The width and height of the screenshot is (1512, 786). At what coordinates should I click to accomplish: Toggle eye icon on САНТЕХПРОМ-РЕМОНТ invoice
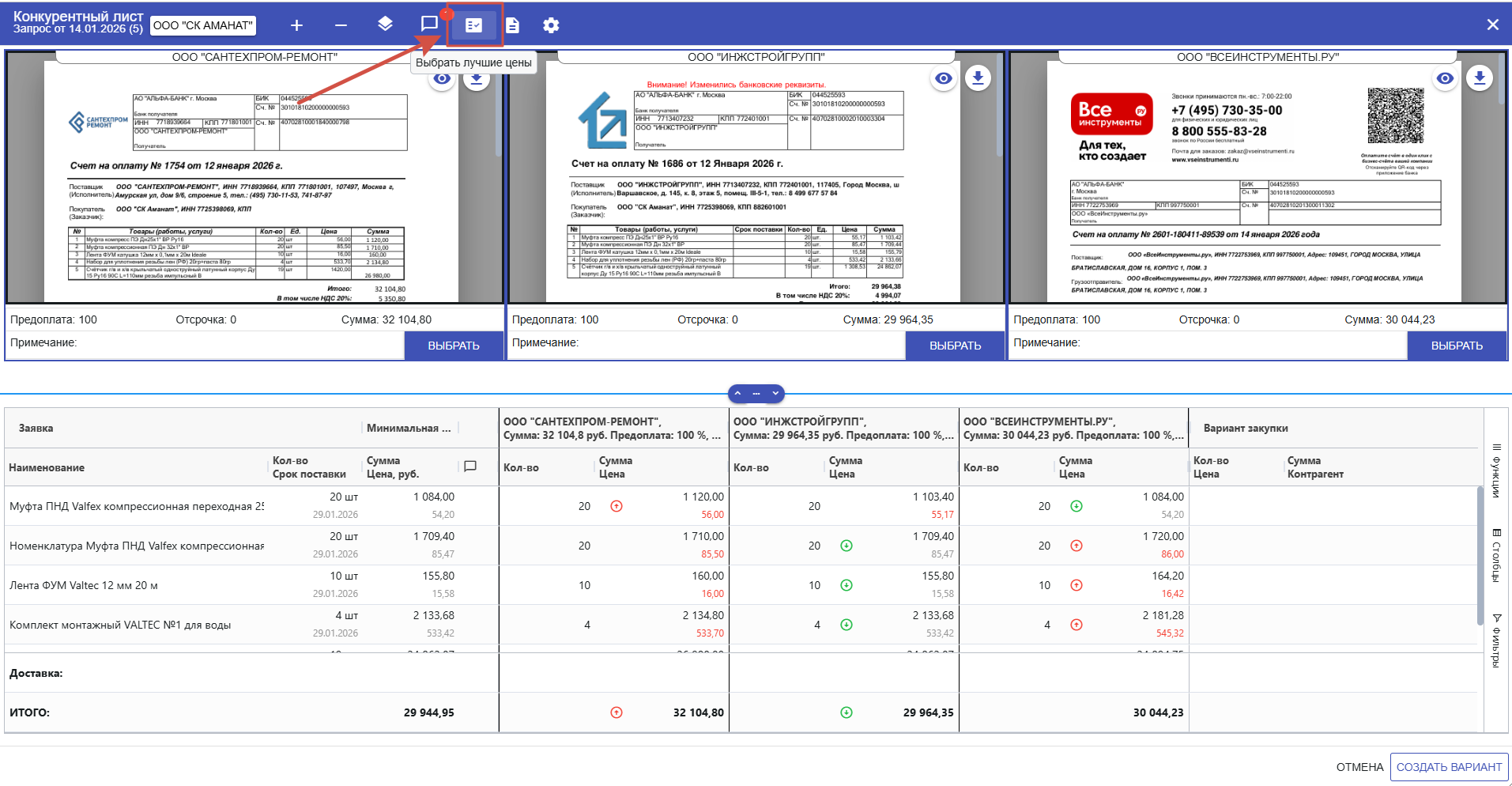(x=442, y=79)
